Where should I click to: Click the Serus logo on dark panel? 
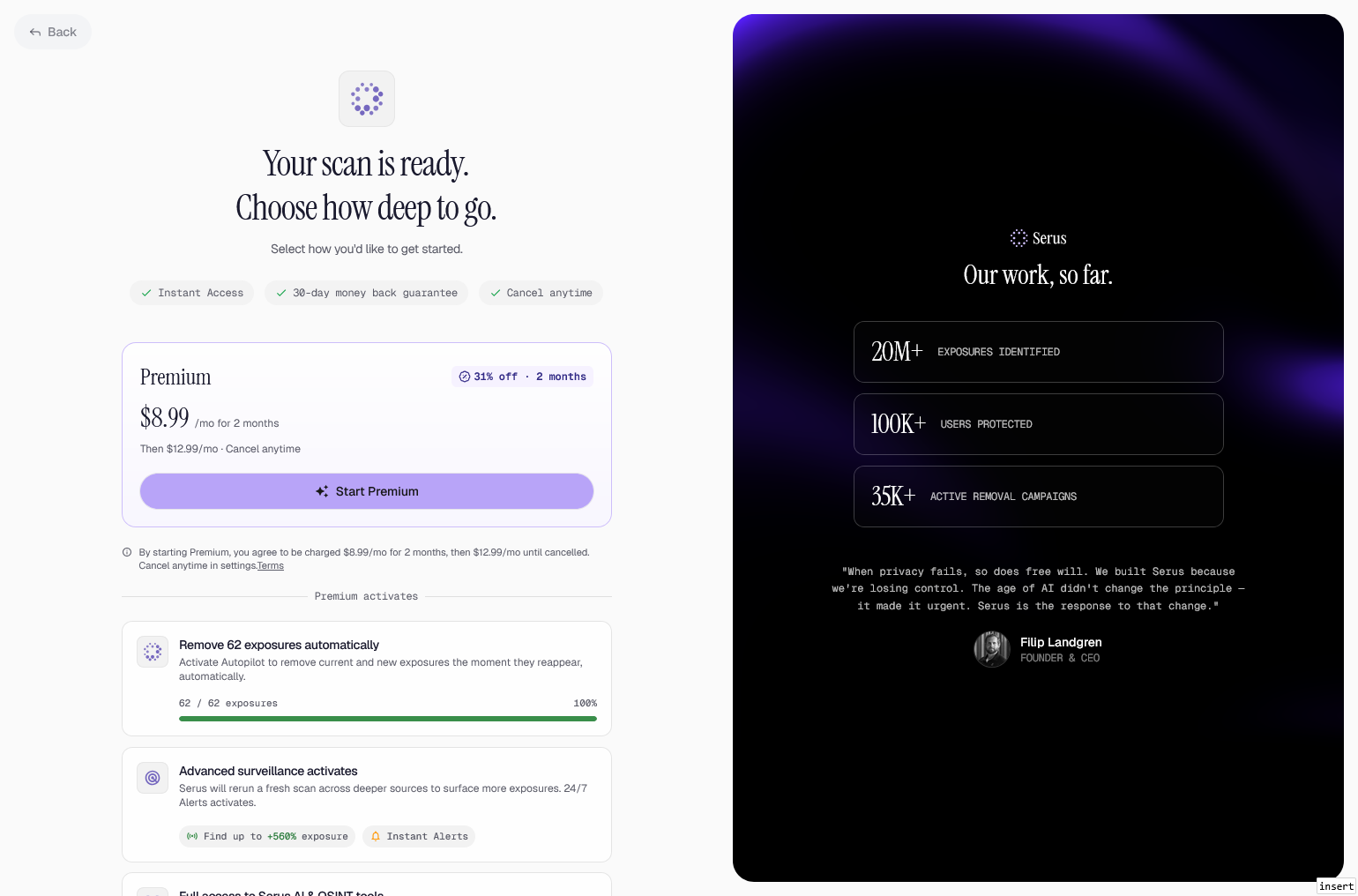click(x=1038, y=238)
